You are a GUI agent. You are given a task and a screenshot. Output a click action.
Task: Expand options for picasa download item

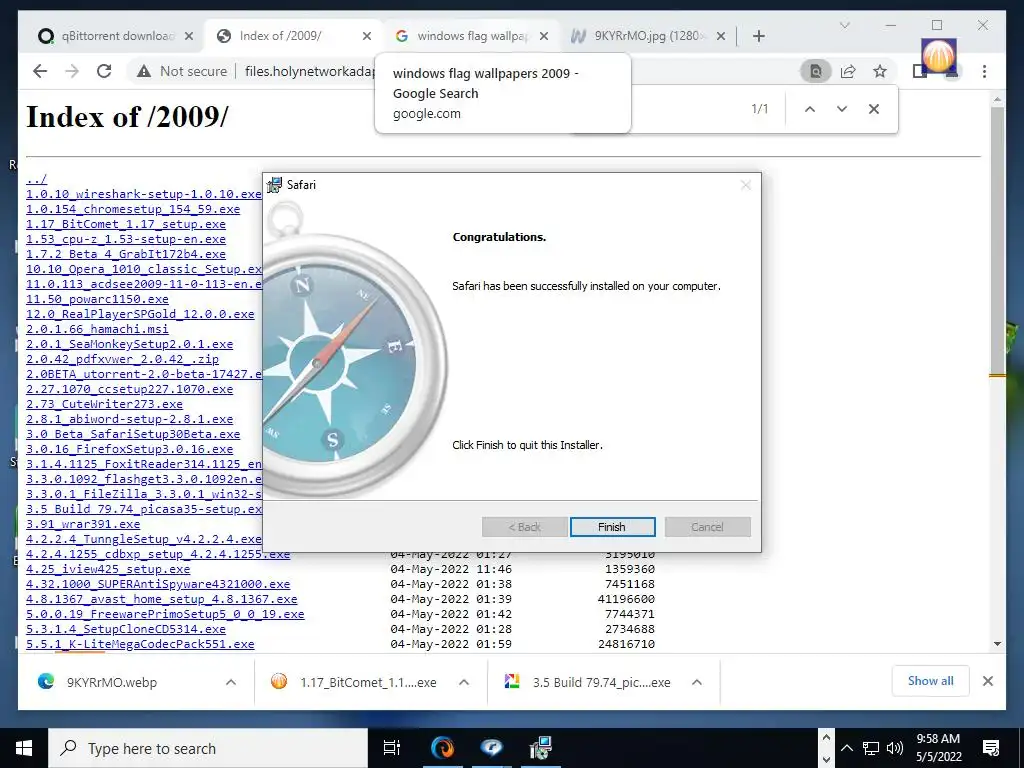click(x=697, y=682)
